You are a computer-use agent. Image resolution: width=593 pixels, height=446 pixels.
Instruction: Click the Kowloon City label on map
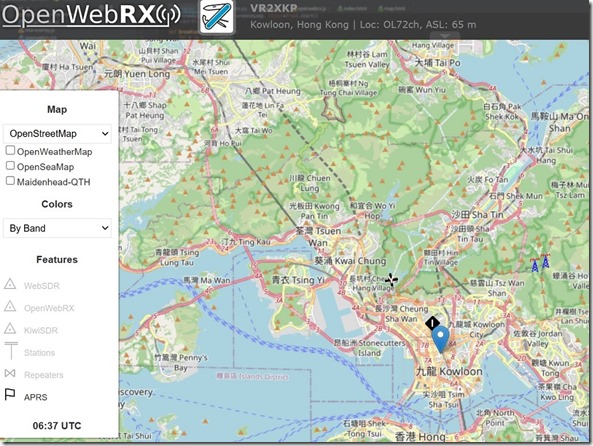coord(476,329)
